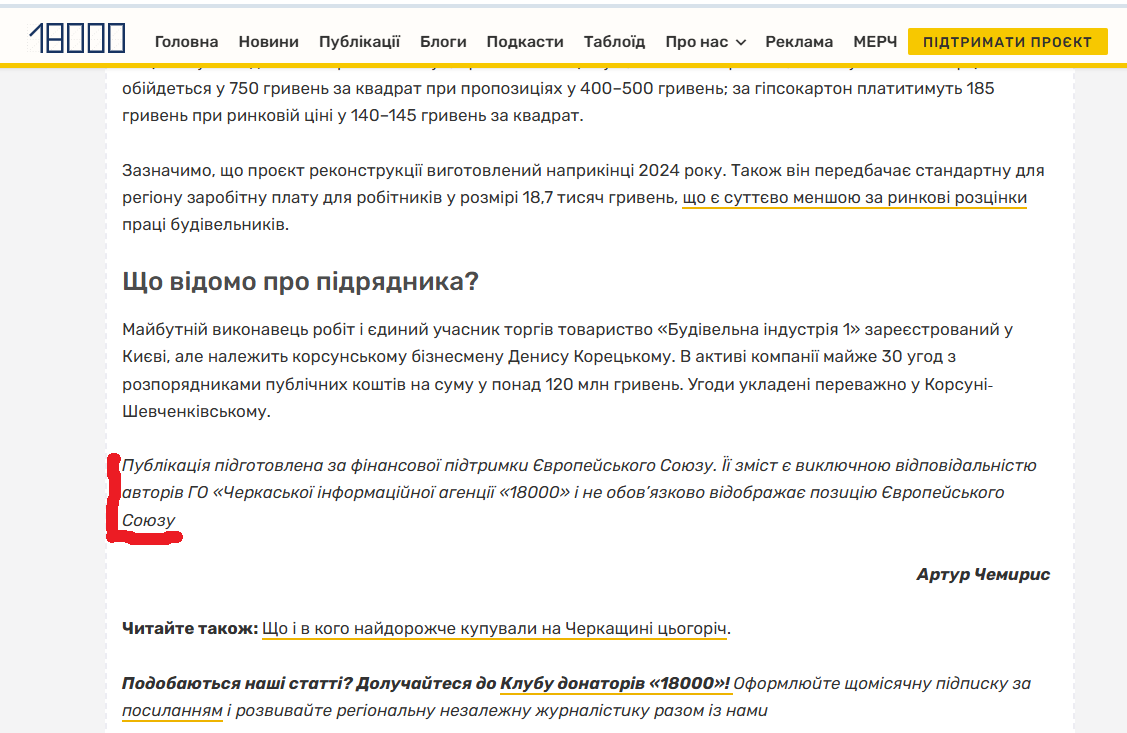Image resolution: width=1127 pixels, height=733 pixels.
Task: Follow the link about ринкові розцінки
Action: tap(854, 198)
